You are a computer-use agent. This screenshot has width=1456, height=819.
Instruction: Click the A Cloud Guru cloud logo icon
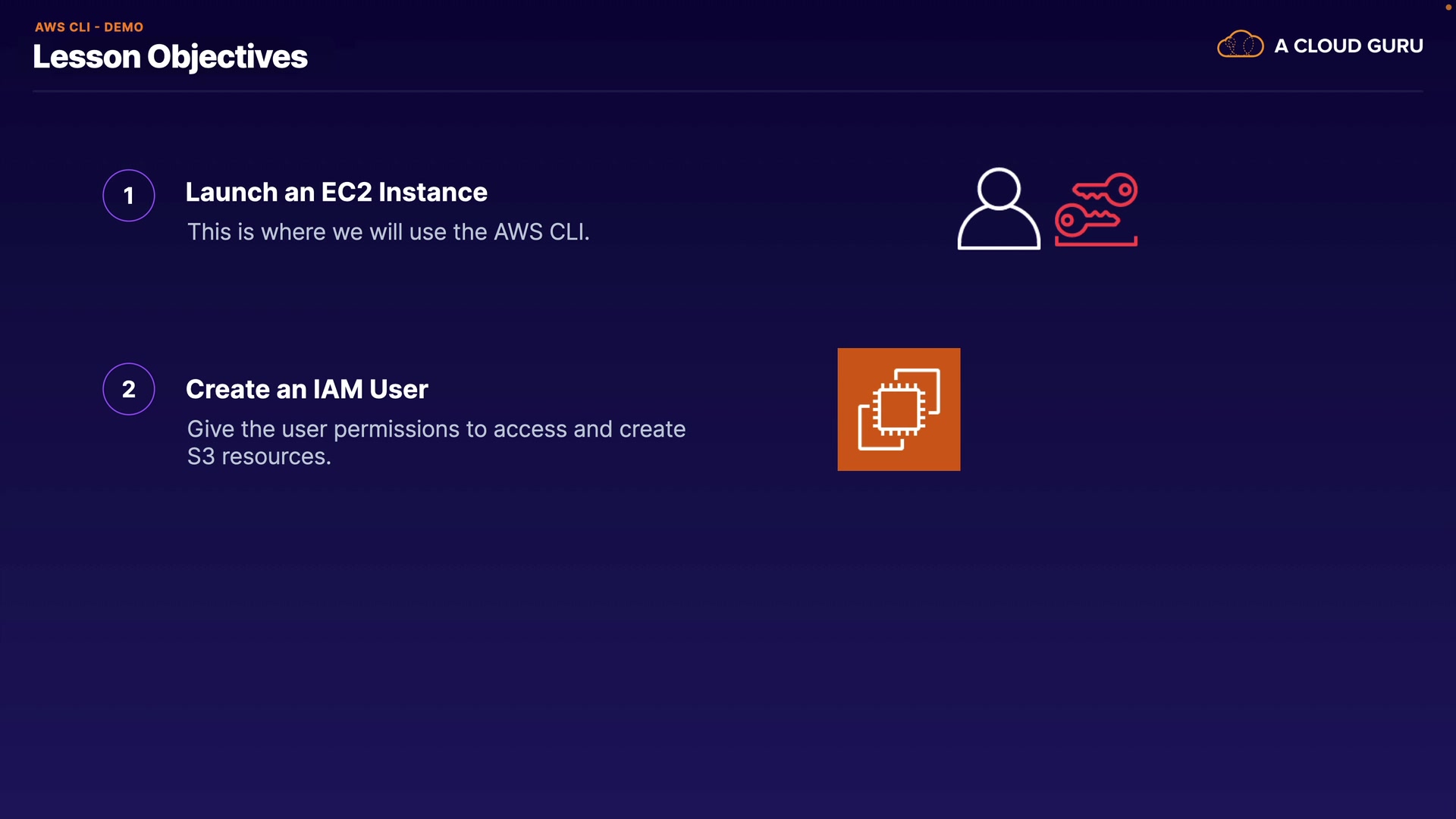1240,45
